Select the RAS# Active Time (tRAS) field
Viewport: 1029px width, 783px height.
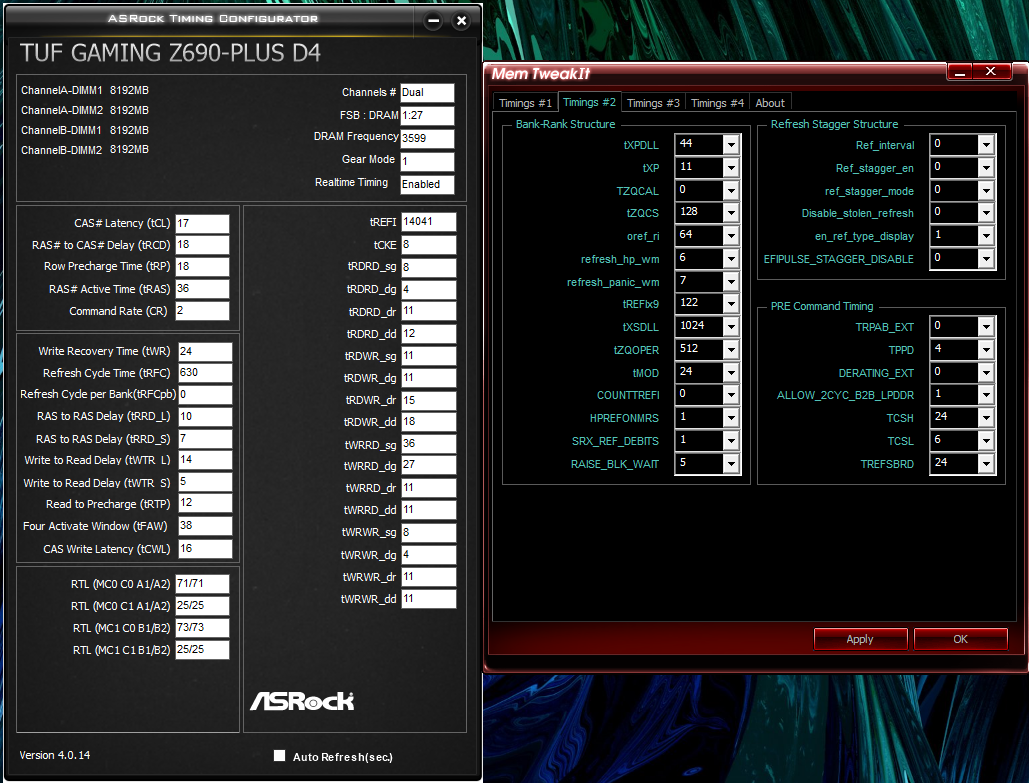(202, 289)
